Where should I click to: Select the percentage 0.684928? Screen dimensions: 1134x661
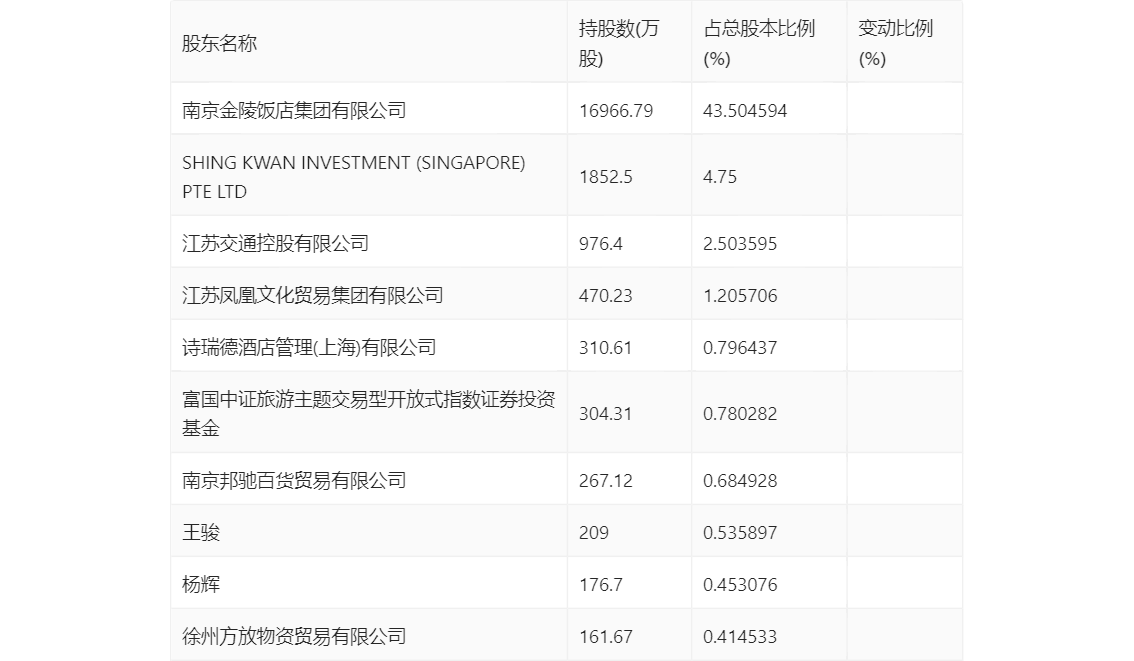pos(740,481)
